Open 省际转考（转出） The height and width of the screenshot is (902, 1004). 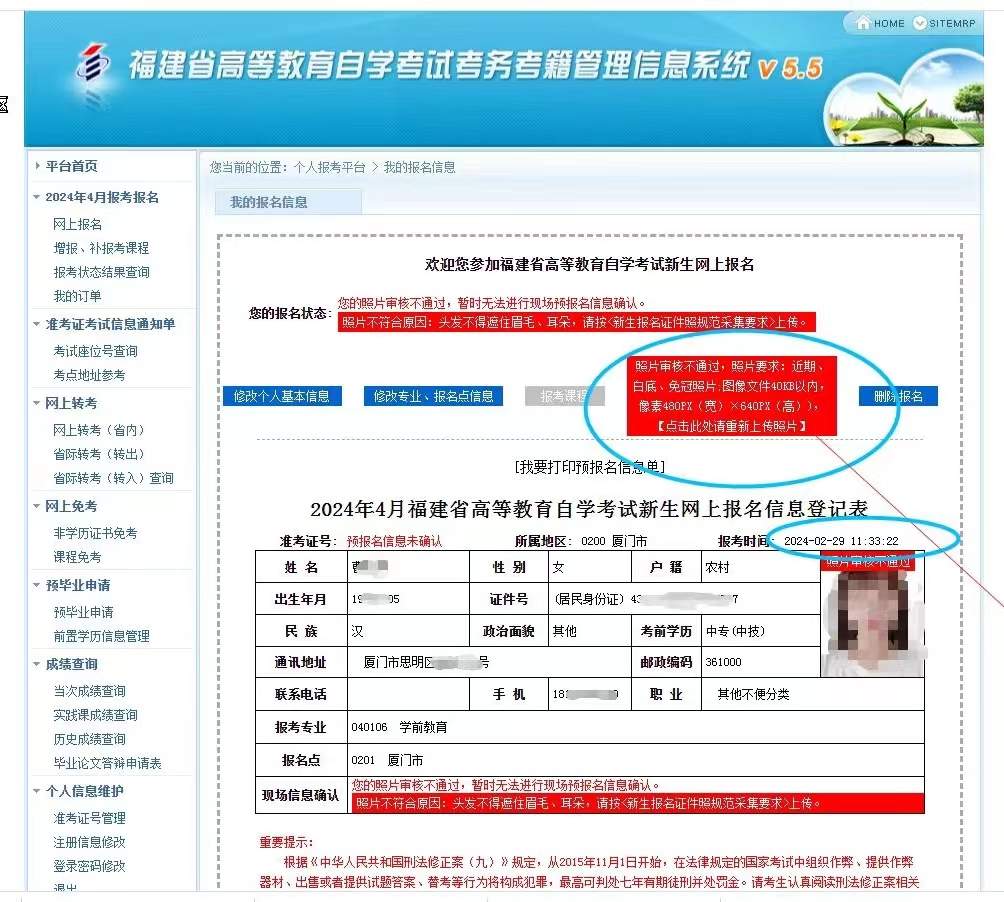point(99,454)
